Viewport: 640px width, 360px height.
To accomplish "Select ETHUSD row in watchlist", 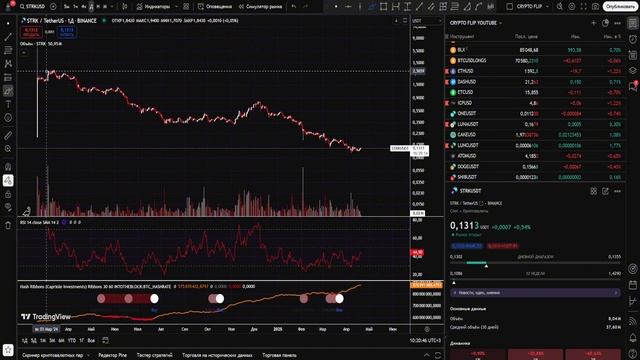I will (x=535, y=71).
